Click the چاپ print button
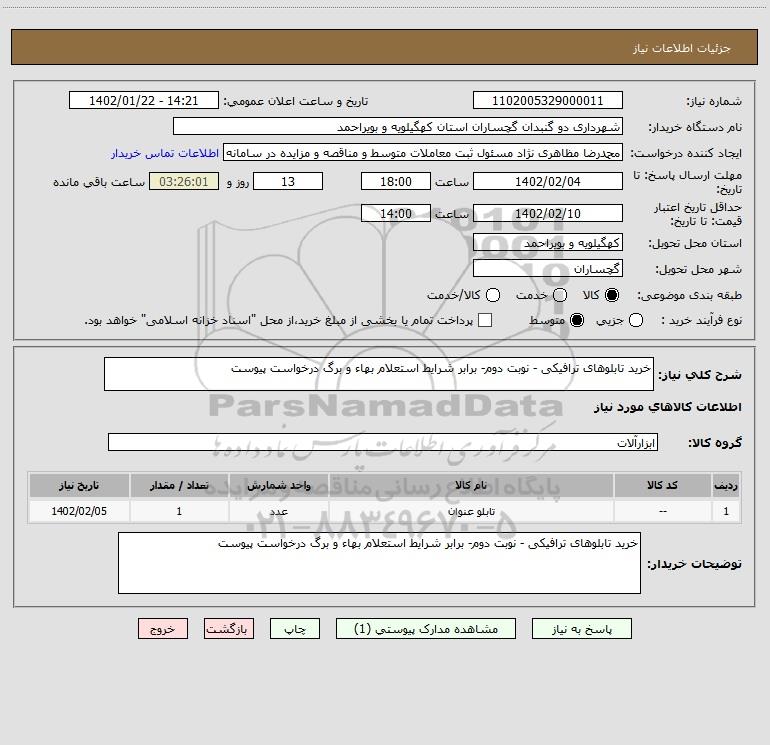770x745 pixels. (295, 629)
